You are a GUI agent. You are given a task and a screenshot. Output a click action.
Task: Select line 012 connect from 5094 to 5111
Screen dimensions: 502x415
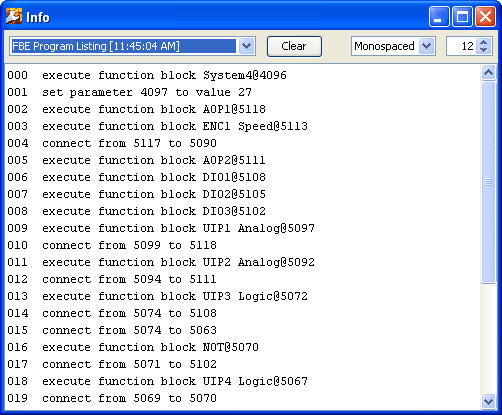pos(112,279)
